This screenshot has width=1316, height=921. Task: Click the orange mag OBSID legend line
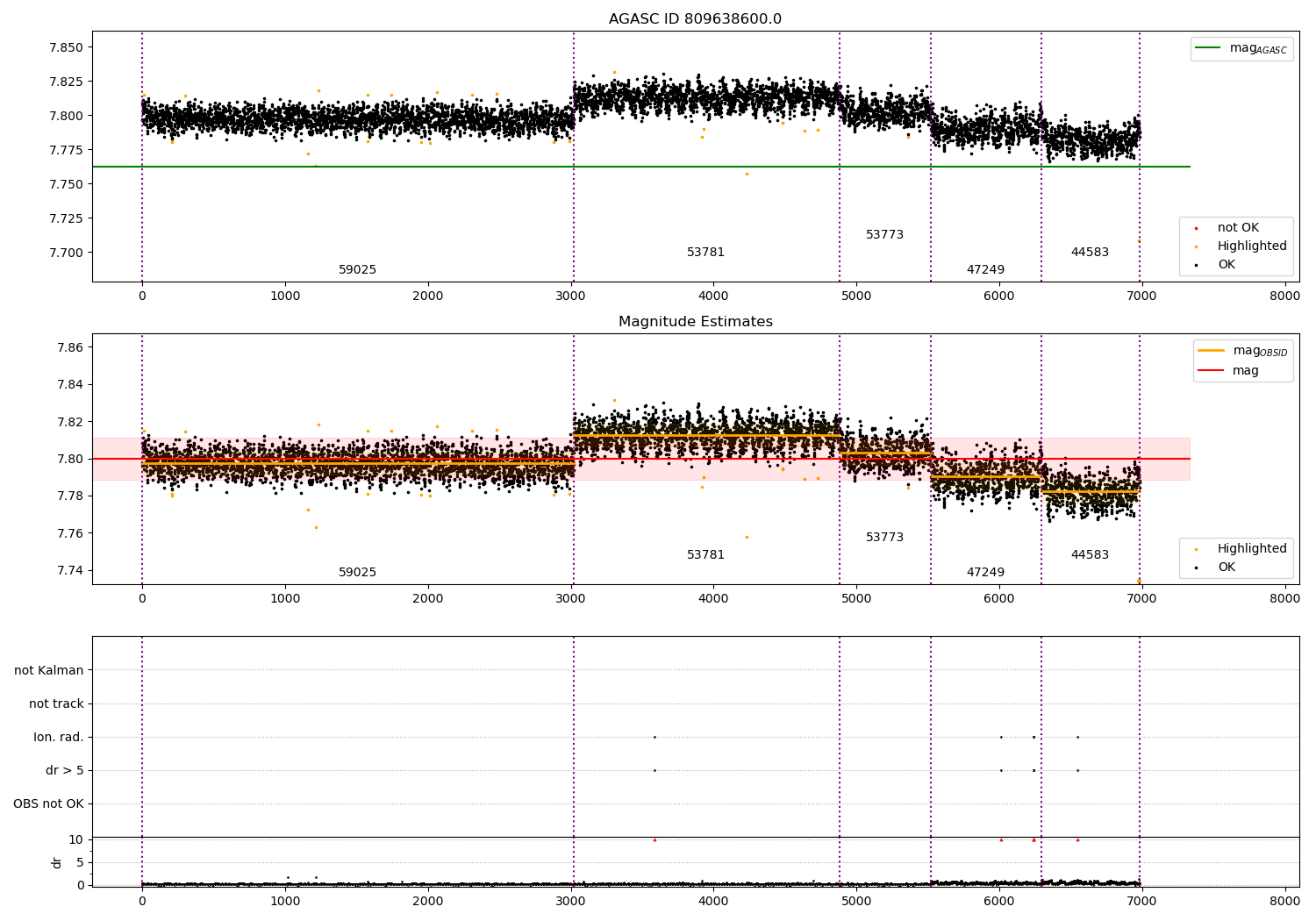pyautogui.click(x=1212, y=351)
